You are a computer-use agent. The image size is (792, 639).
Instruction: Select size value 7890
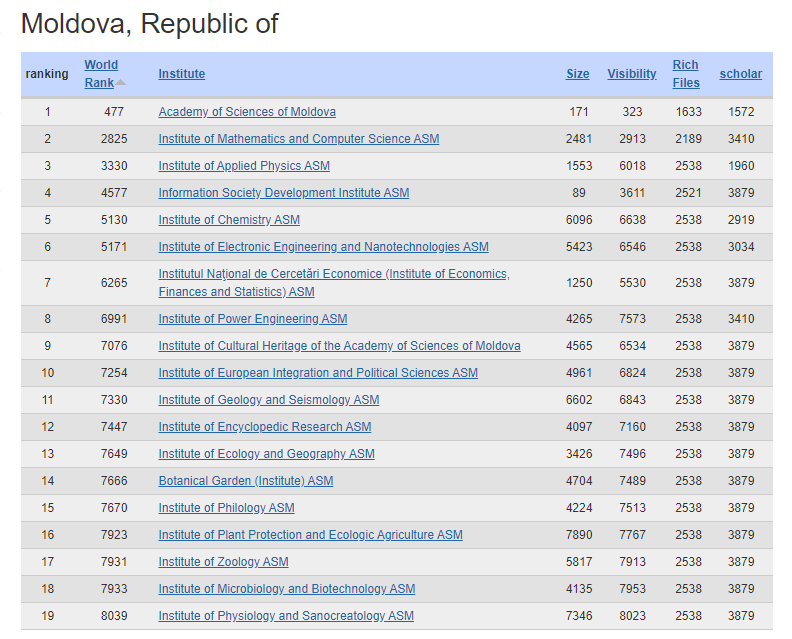579,535
